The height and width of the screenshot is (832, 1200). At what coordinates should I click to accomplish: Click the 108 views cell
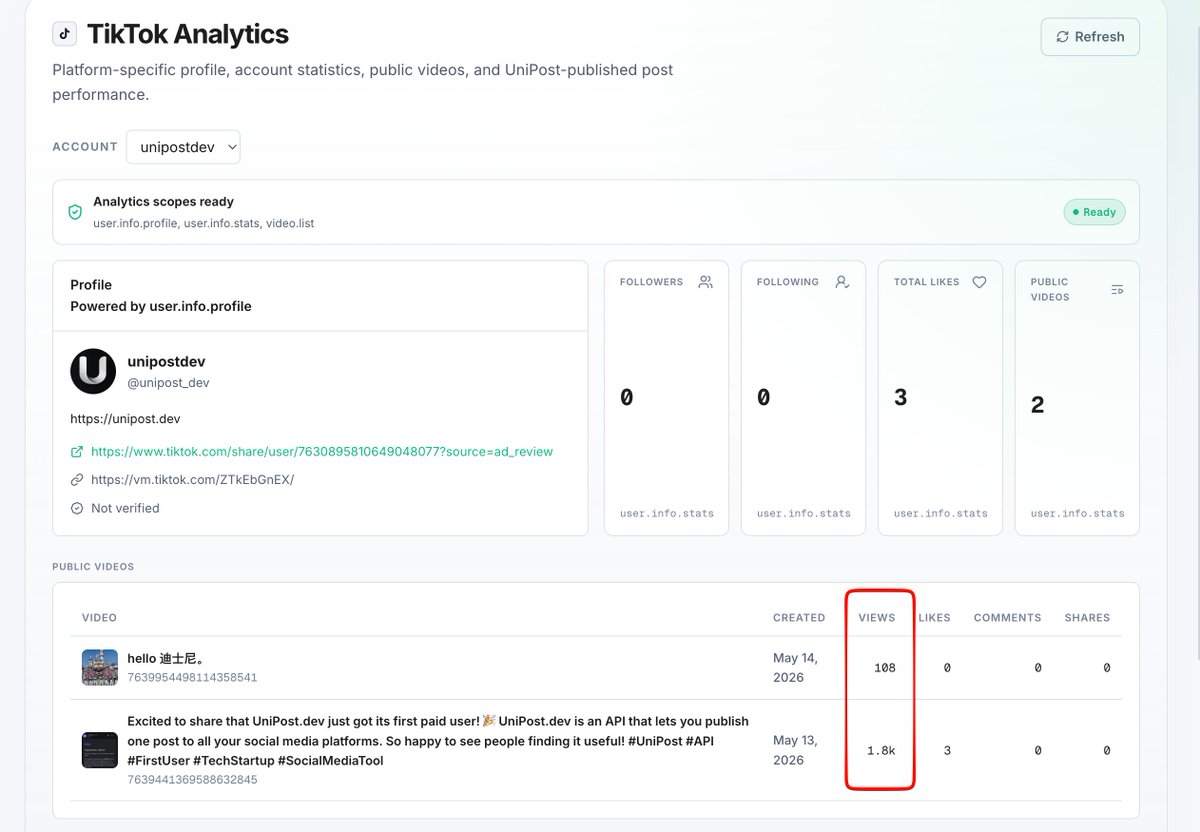884,668
